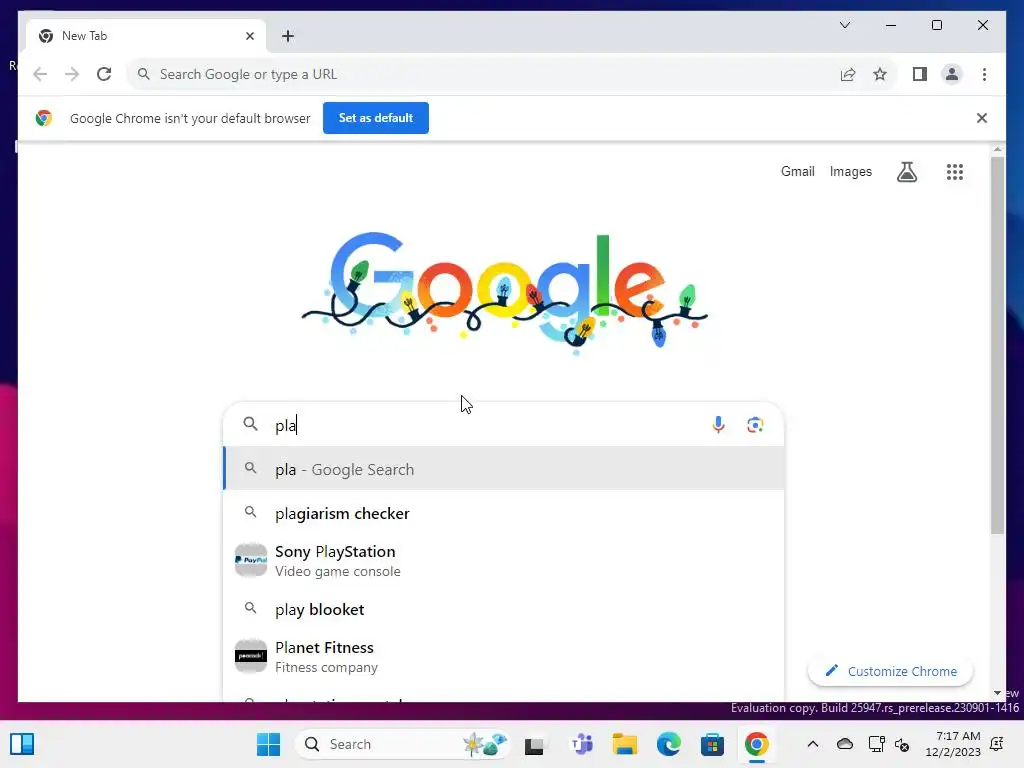Open notification bell in taskbar
Image resolution: width=1024 pixels, height=768 pixels.
click(x=997, y=744)
